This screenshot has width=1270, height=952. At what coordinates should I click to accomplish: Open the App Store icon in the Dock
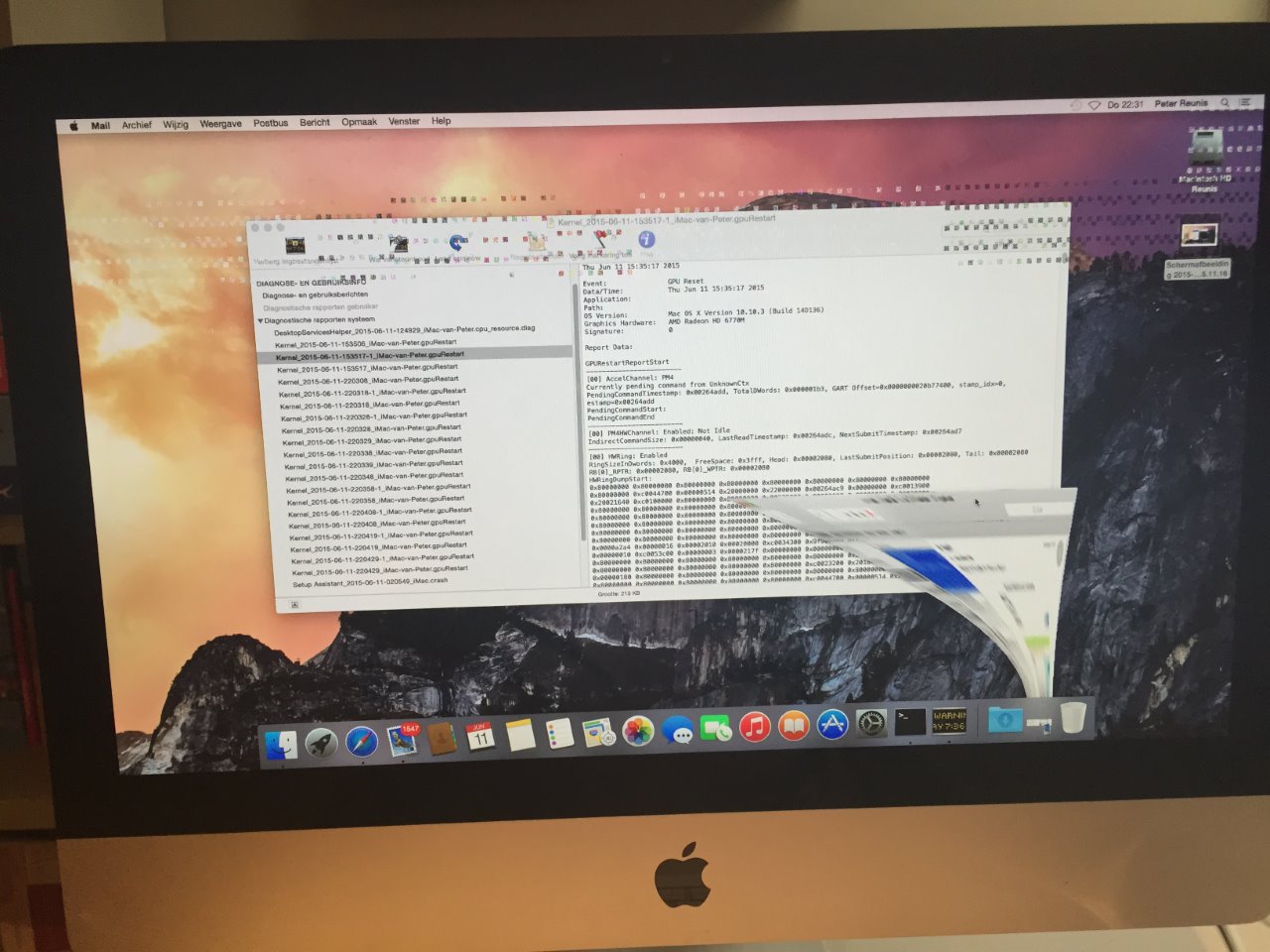(831, 726)
